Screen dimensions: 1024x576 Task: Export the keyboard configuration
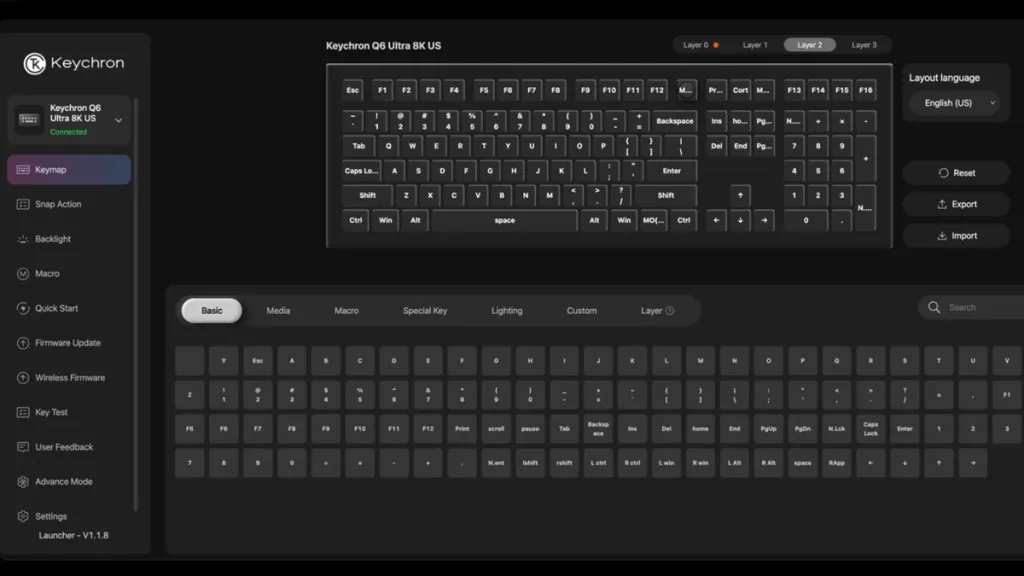[956, 204]
